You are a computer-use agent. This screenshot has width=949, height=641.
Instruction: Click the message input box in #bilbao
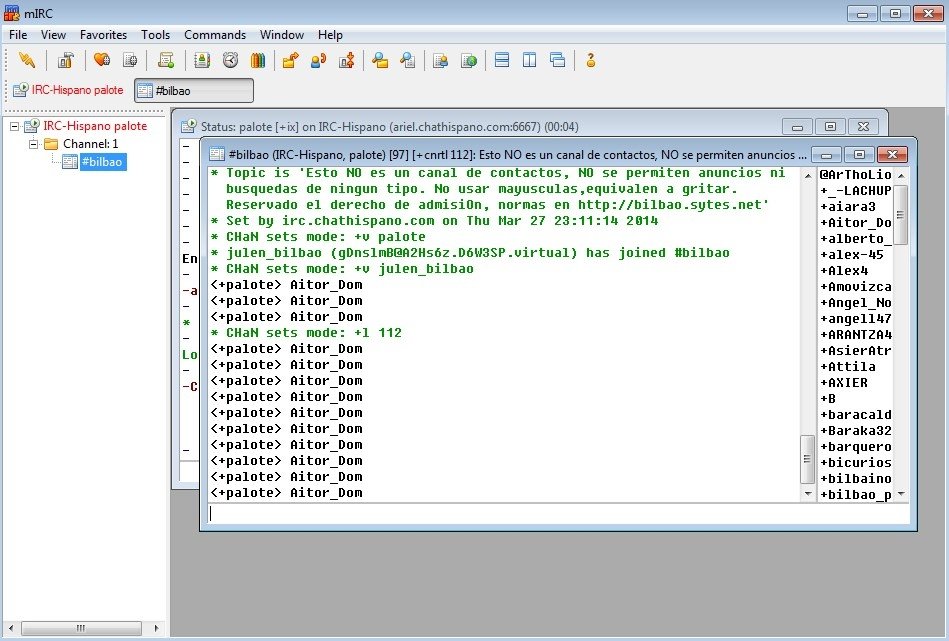558,513
